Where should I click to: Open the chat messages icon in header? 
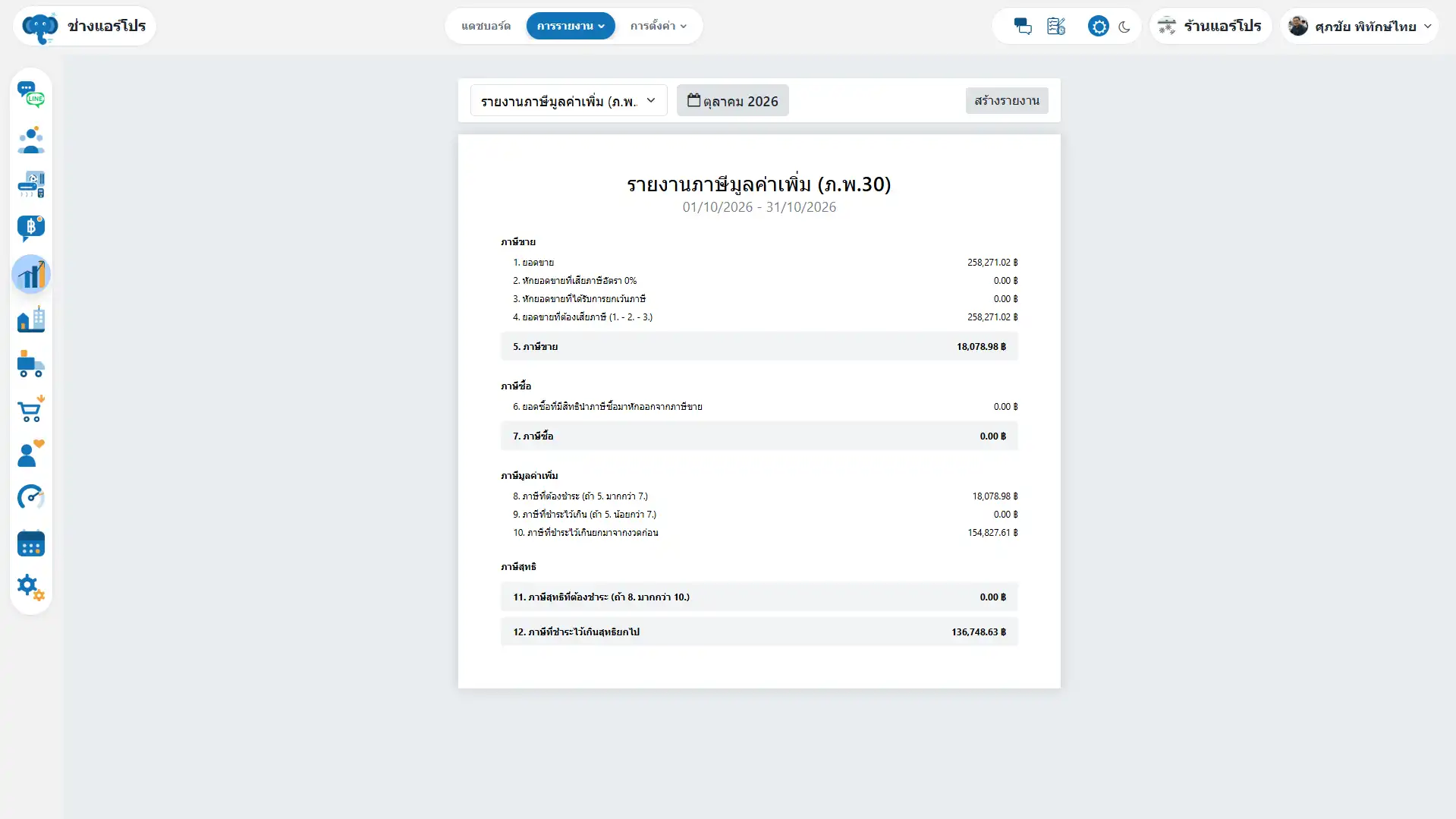pos(1023,27)
